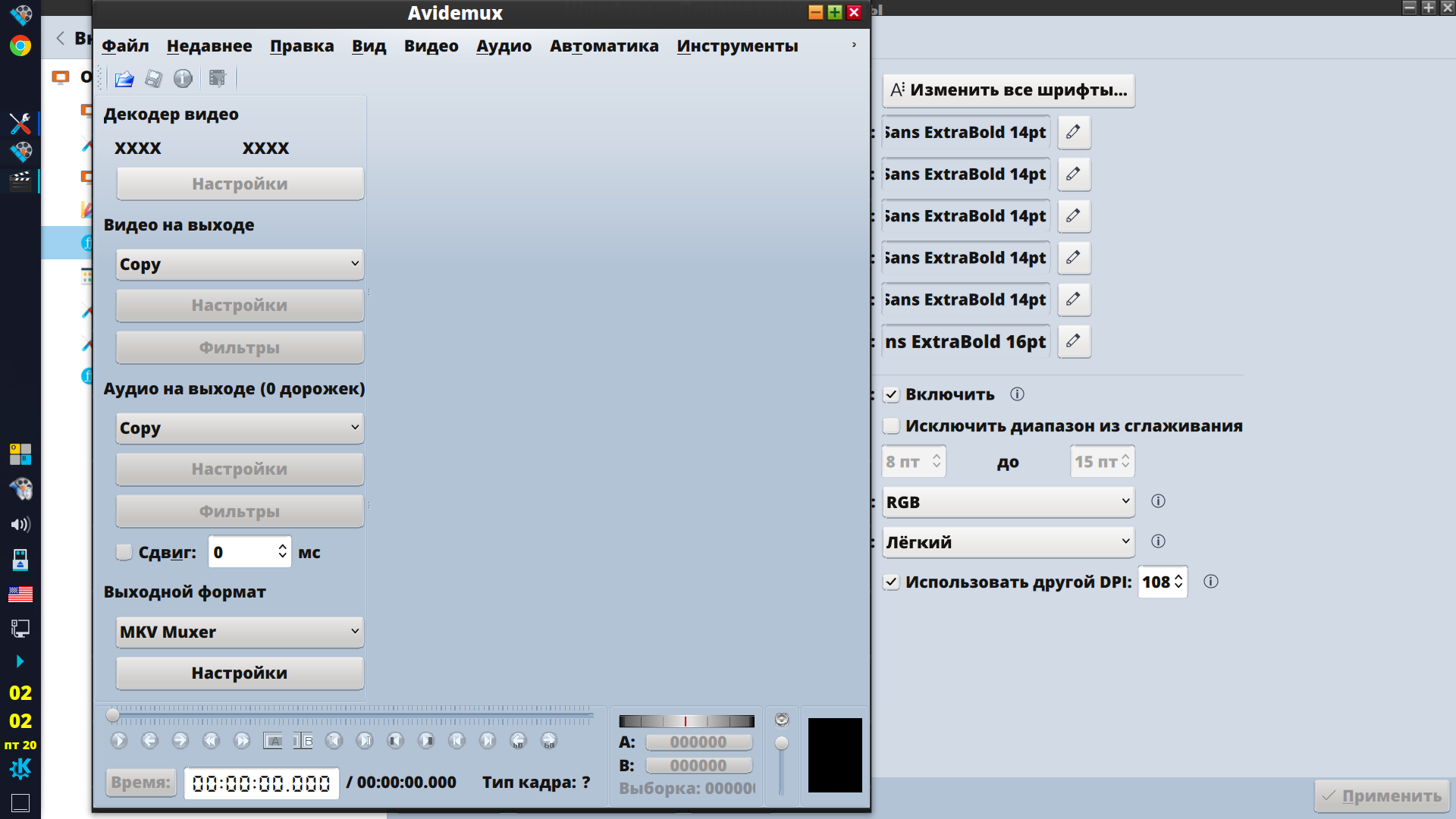Set selection start marker A
The image size is (1456, 819).
[273, 741]
